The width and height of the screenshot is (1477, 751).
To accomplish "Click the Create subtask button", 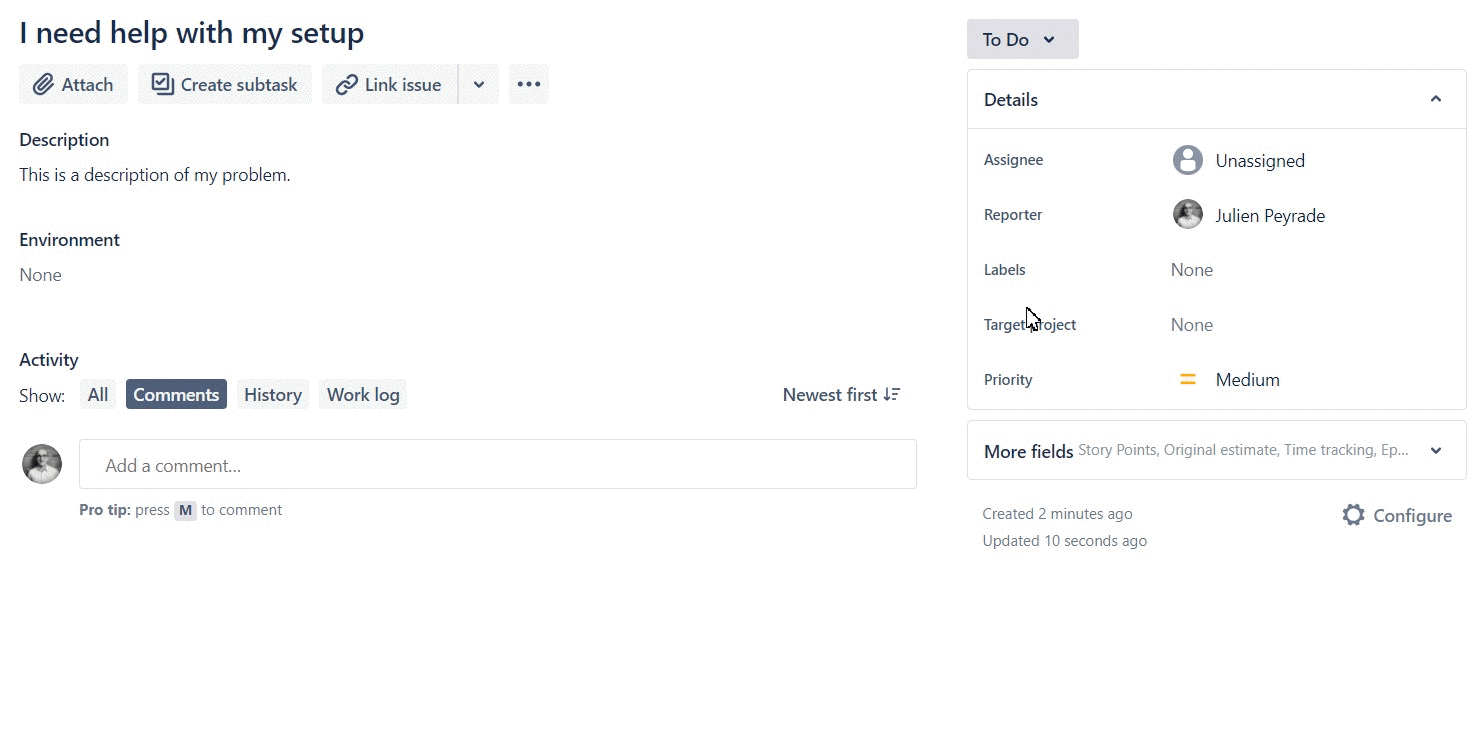I will click(x=225, y=85).
